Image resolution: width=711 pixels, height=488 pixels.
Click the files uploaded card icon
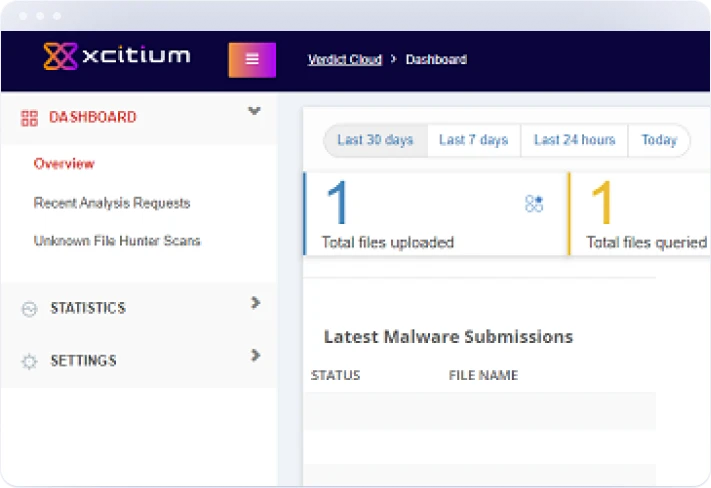[x=534, y=204]
